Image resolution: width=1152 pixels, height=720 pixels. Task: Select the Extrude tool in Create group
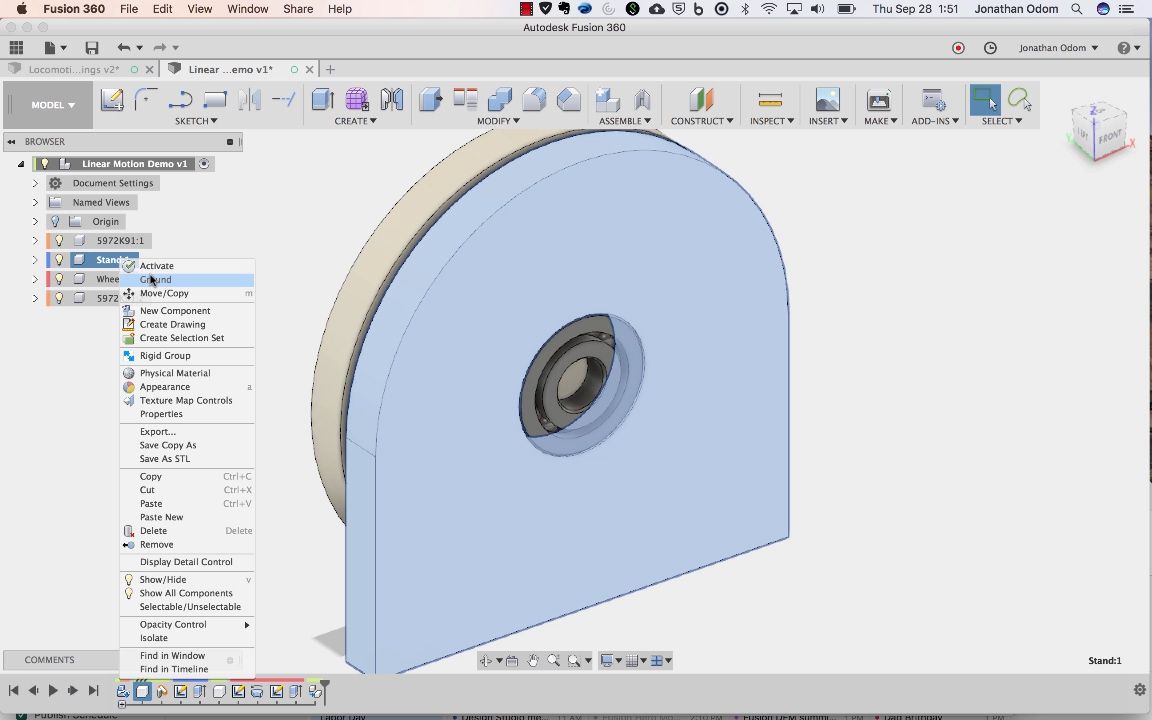coord(322,100)
